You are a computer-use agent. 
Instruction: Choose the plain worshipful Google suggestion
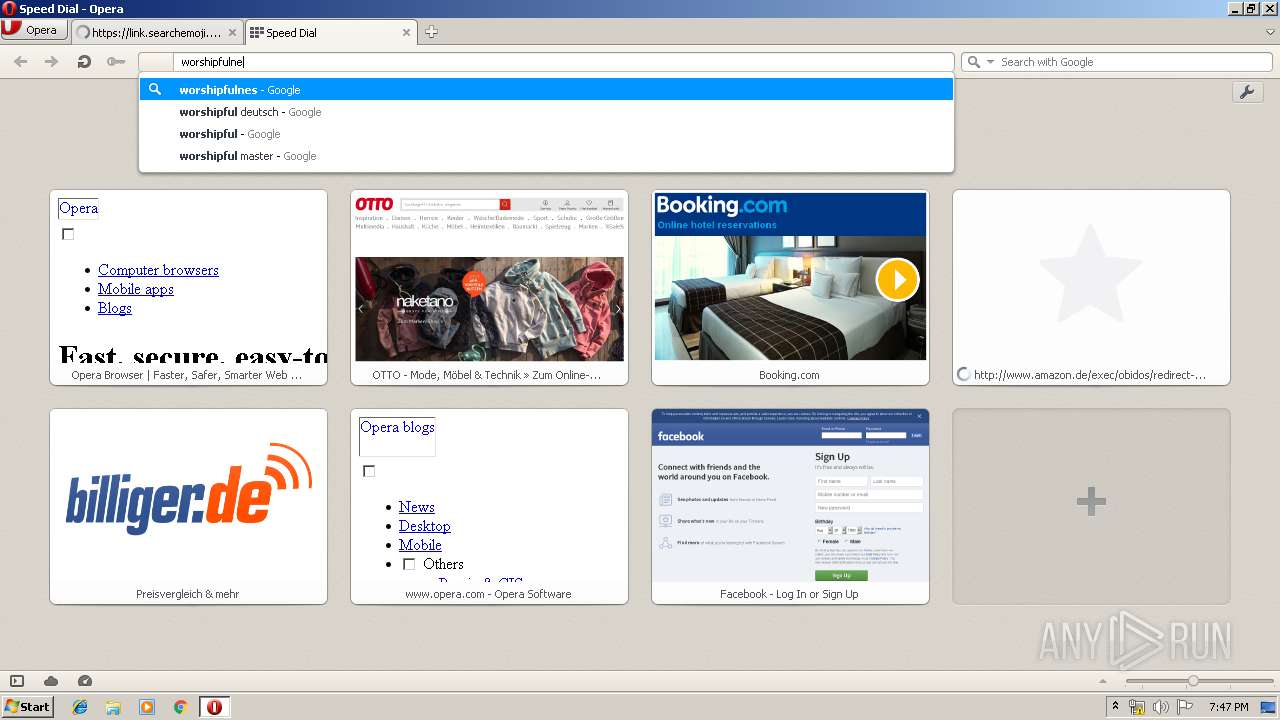(546, 134)
